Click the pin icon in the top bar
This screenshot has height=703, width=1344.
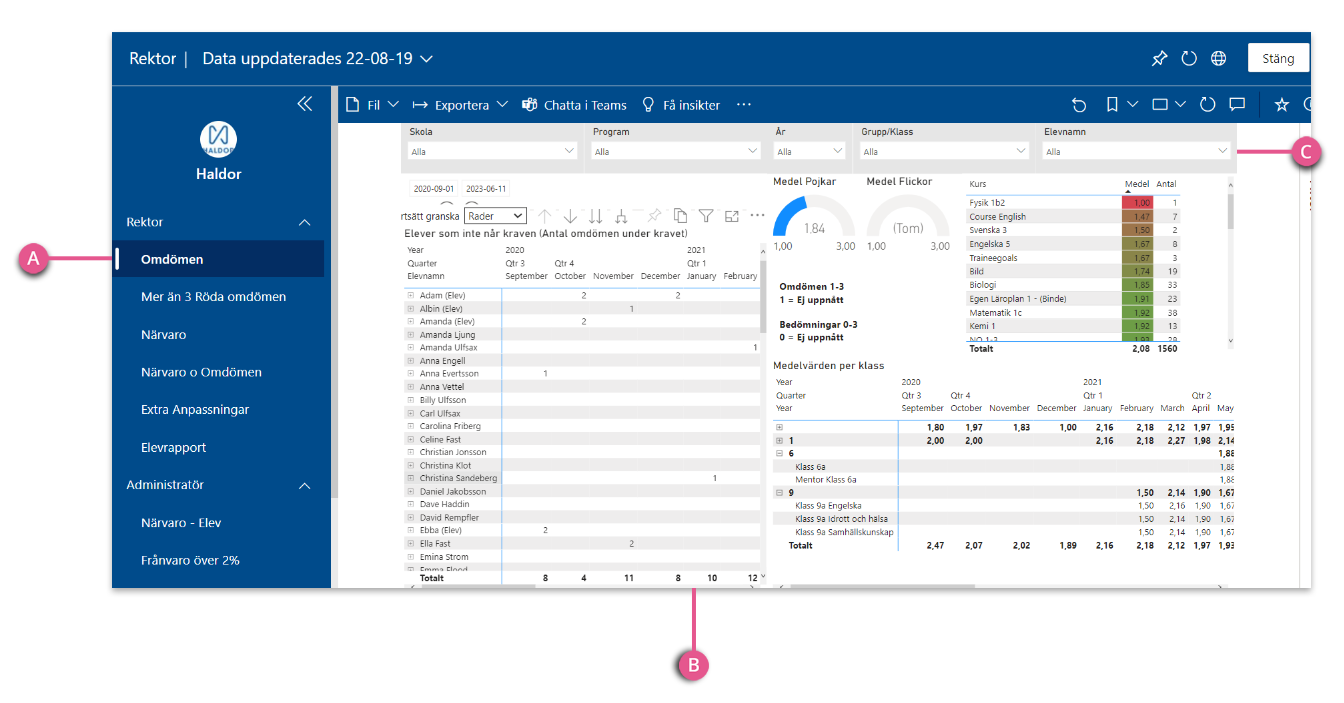1159,59
